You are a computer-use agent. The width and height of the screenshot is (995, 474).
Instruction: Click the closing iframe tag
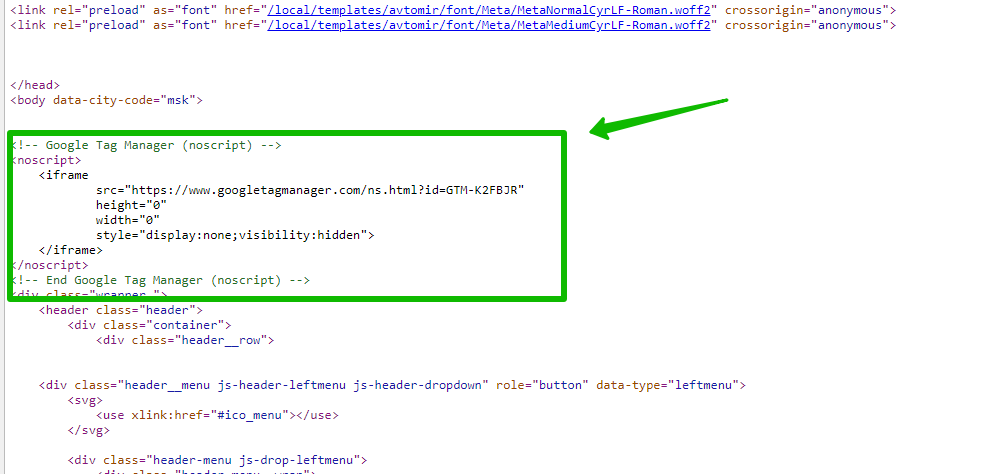point(70,250)
